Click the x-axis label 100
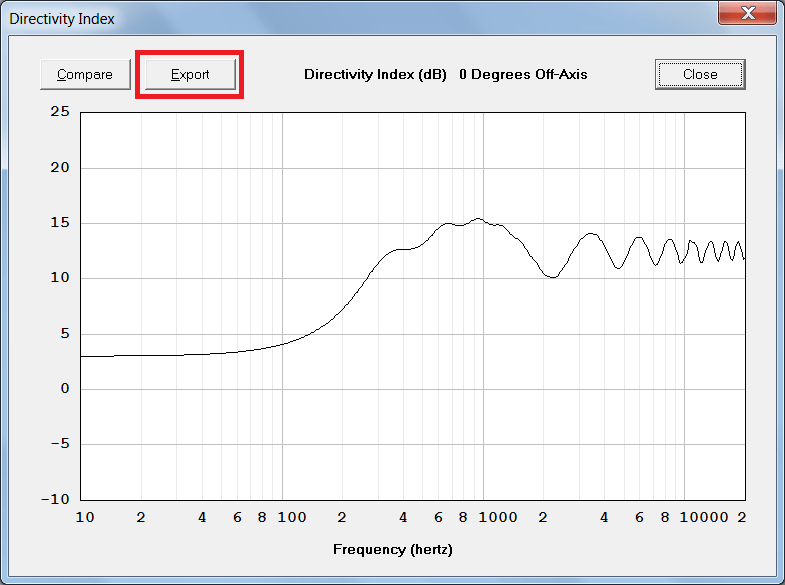The image size is (785, 585). tap(292, 517)
